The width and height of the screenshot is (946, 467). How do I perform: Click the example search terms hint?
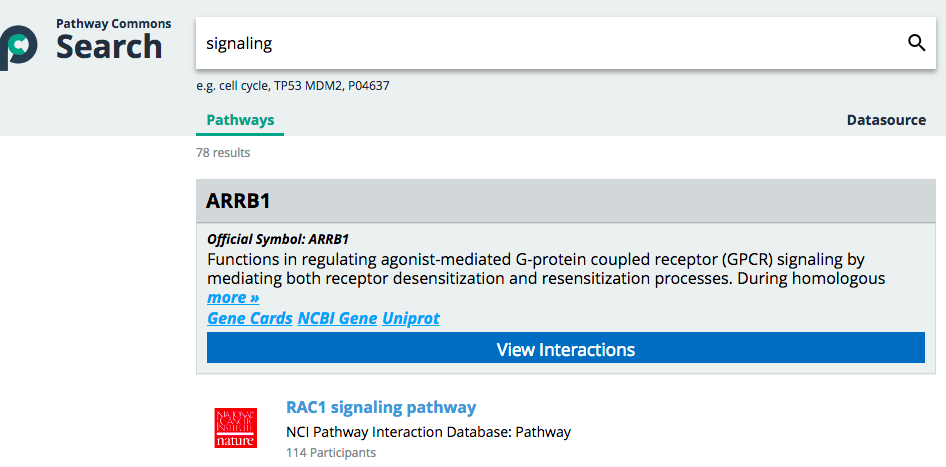[293, 86]
